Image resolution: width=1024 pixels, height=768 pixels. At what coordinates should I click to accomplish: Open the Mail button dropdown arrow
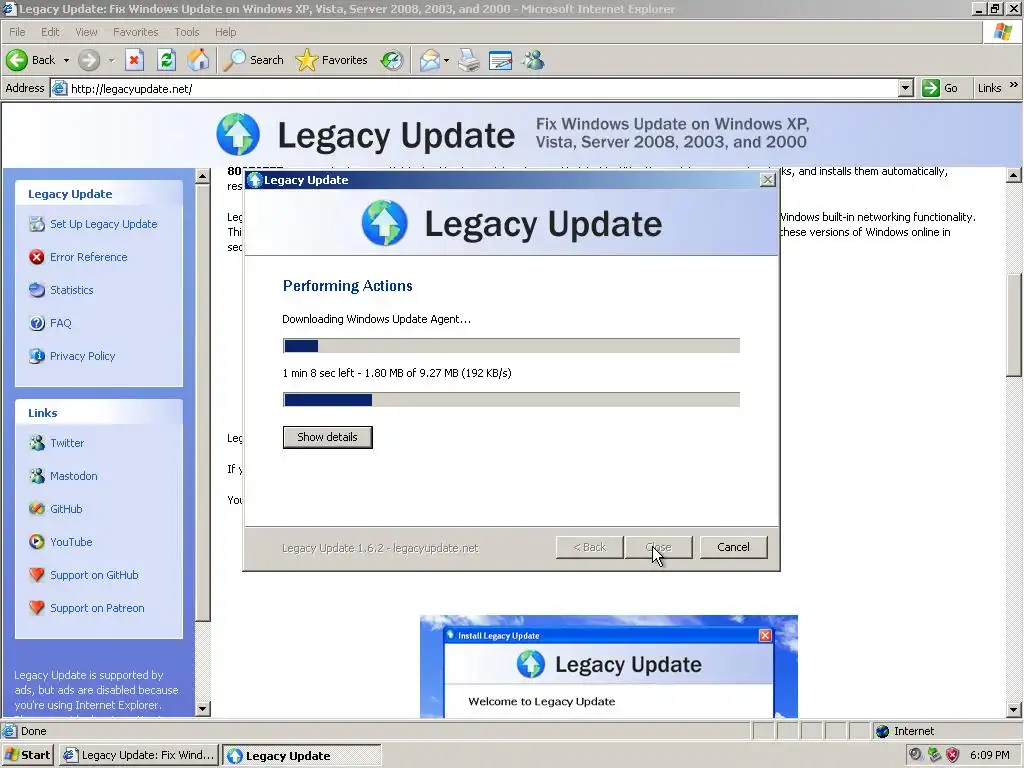(446, 60)
